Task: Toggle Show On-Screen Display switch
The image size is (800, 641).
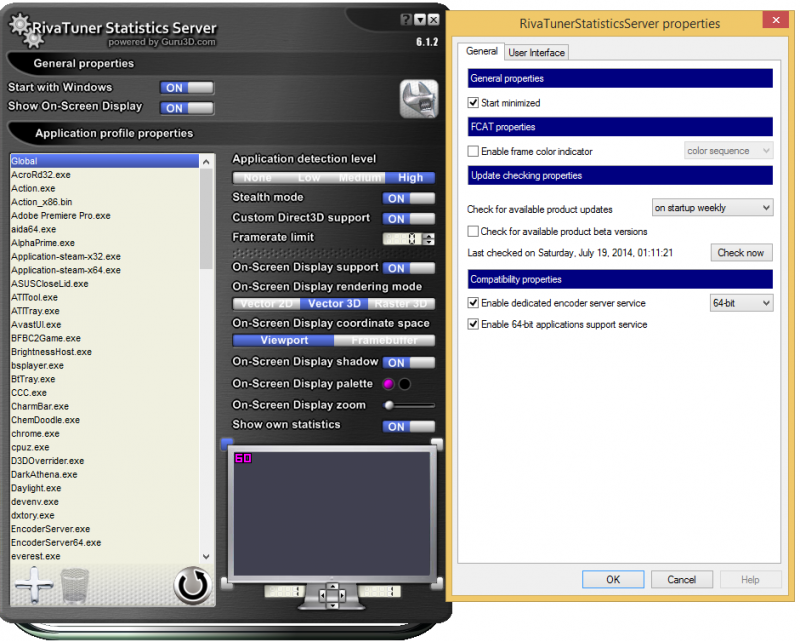Action: pyautogui.click(x=187, y=108)
